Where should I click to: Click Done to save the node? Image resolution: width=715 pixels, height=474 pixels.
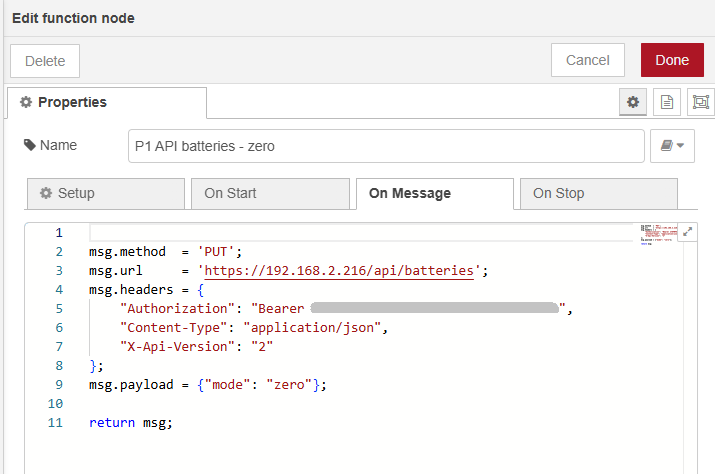[x=672, y=60]
